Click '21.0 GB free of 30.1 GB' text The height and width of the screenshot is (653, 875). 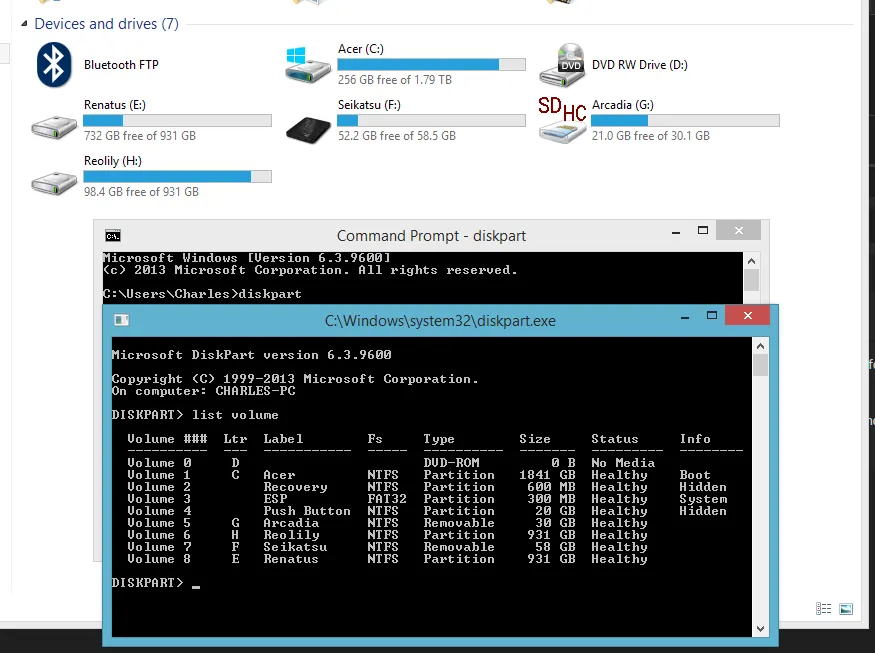coord(651,136)
